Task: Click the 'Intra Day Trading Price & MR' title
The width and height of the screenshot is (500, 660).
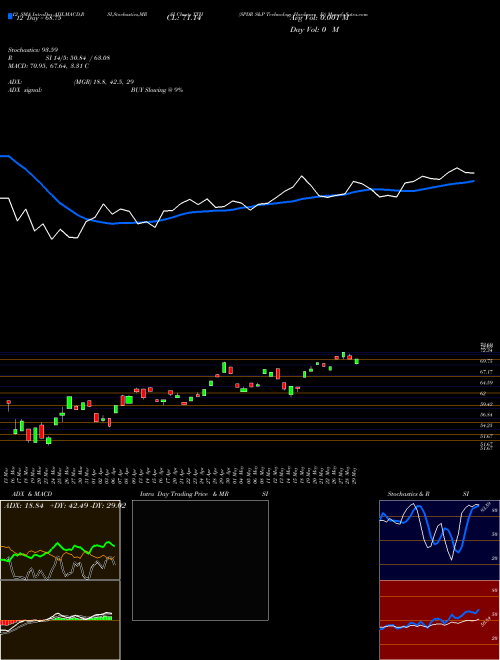Action: (x=184, y=494)
